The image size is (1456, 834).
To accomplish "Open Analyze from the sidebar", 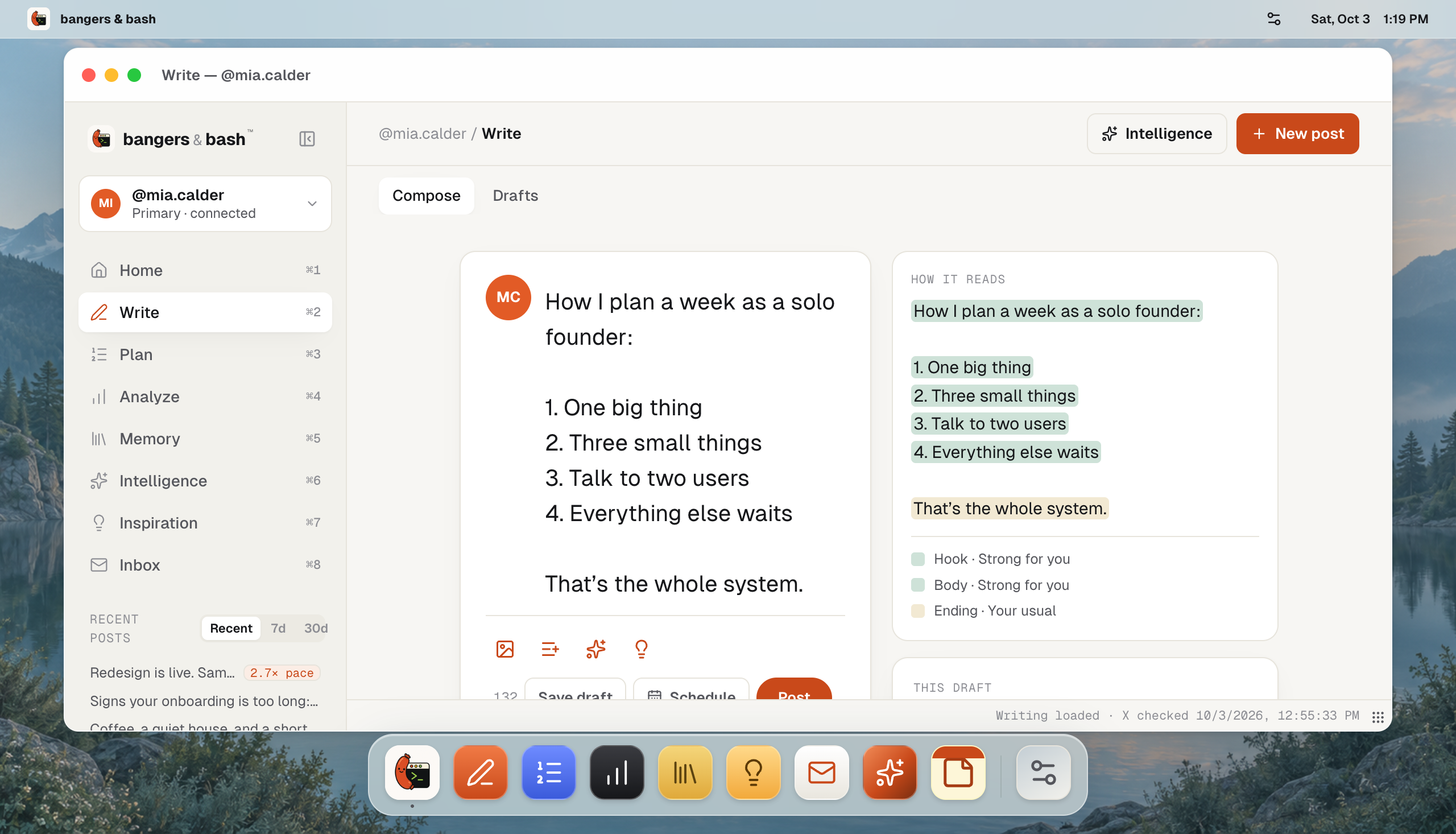I will (x=205, y=397).
